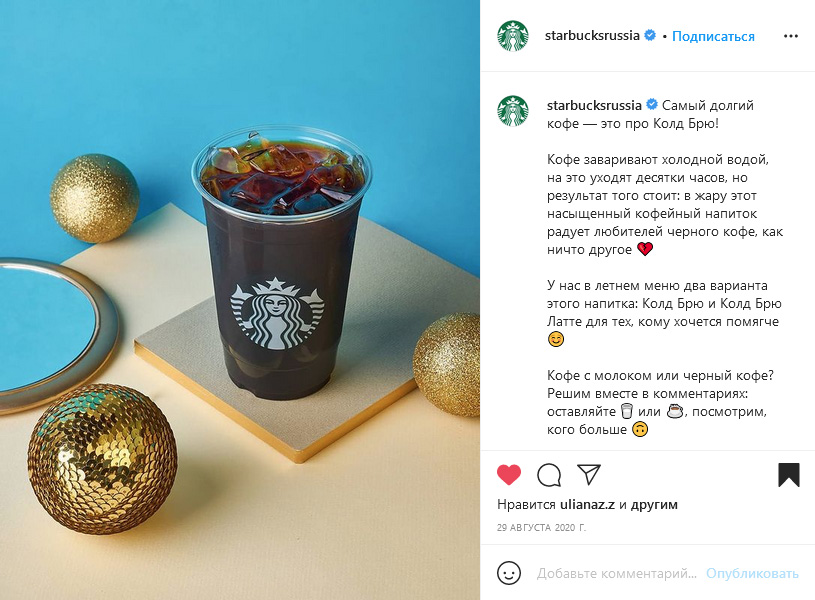Share post via the paper plane icon
The image size is (815, 600).
pos(589,474)
